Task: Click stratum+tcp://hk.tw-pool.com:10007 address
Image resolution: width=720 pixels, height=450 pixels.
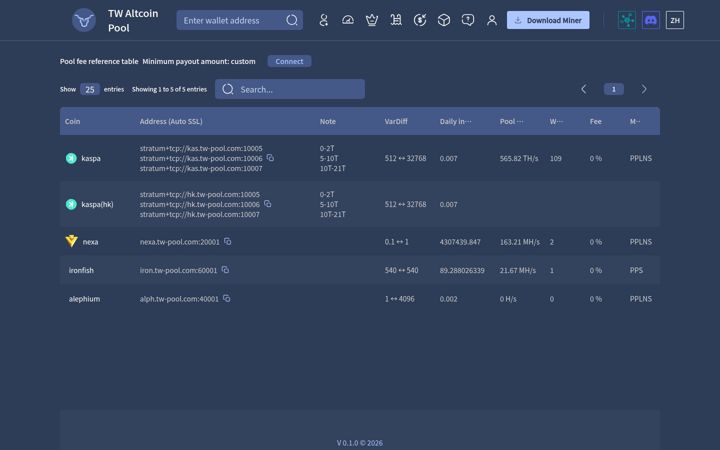Action: (200, 214)
